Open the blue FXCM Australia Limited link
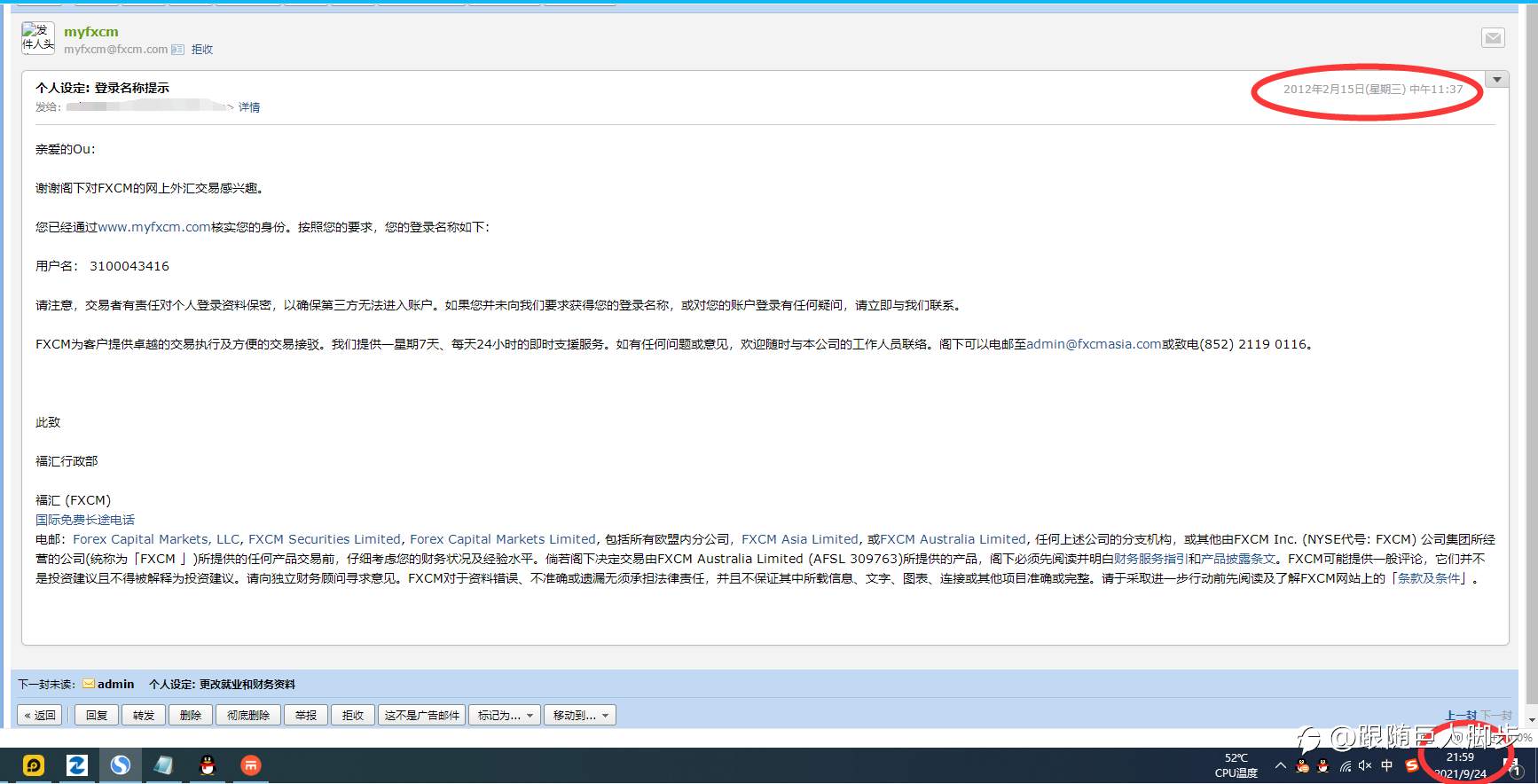This screenshot has width=1538, height=784. pyautogui.click(x=953, y=539)
